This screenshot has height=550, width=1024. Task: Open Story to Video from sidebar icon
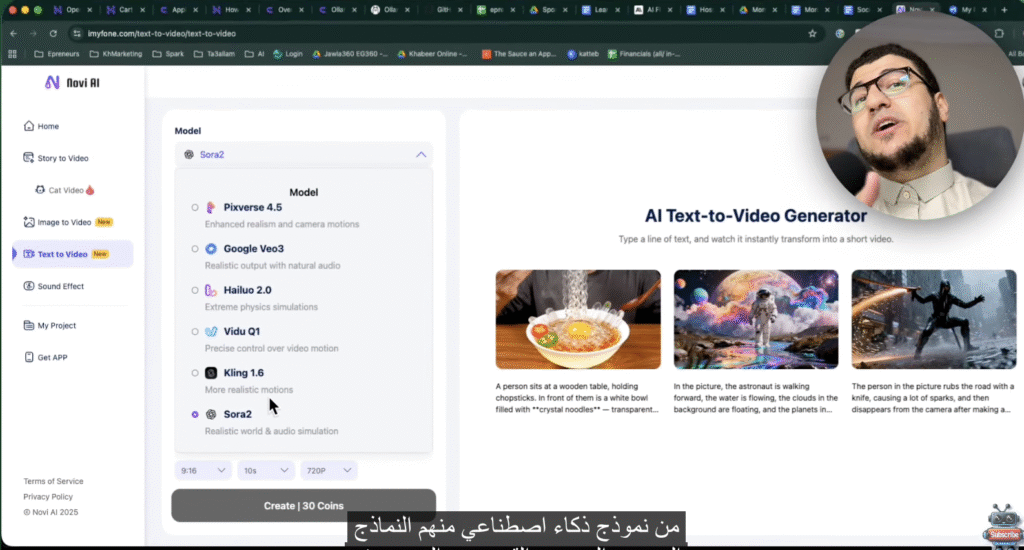(29, 158)
